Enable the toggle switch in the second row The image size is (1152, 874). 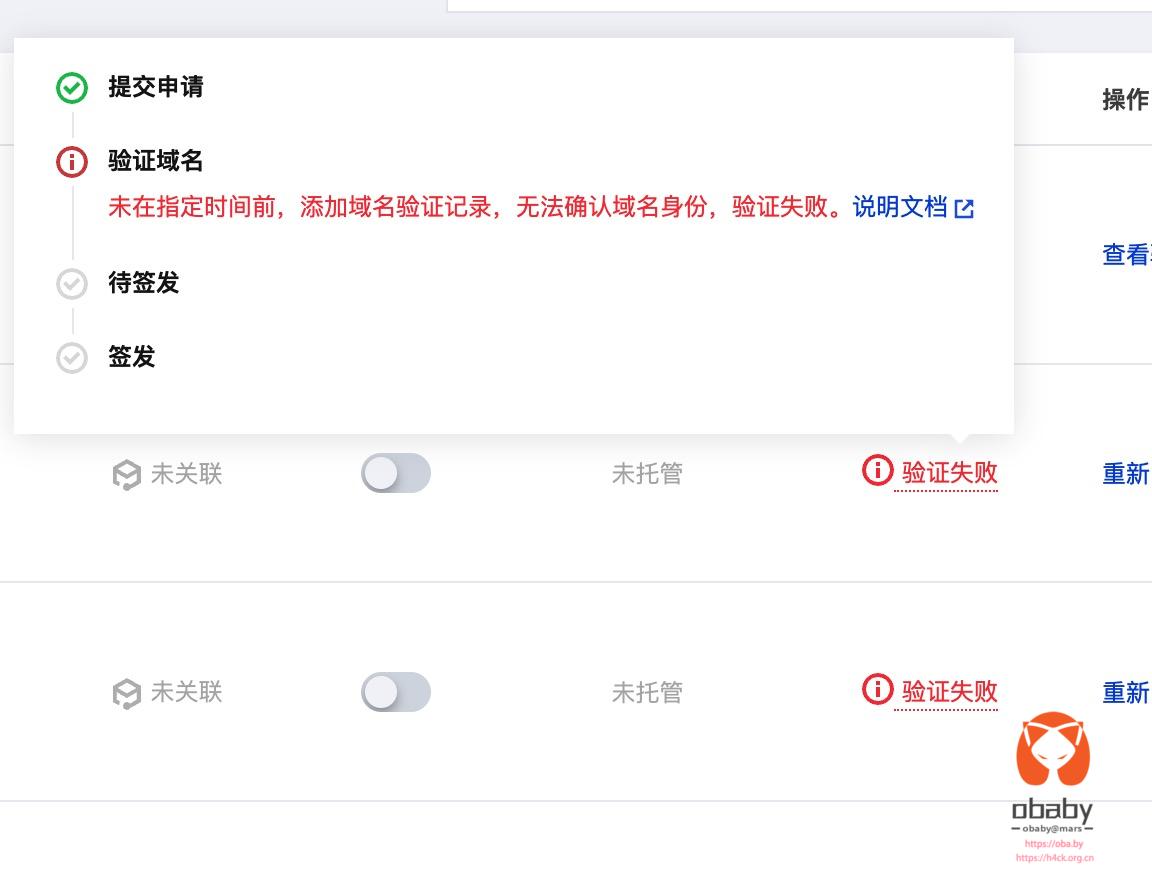(396, 692)
